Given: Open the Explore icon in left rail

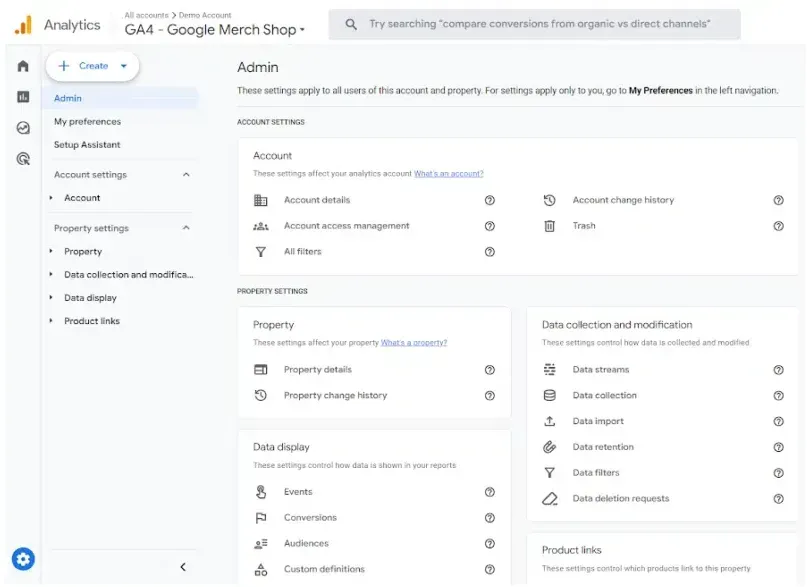Looking at the screenshot, I should [x=23, y=128].
